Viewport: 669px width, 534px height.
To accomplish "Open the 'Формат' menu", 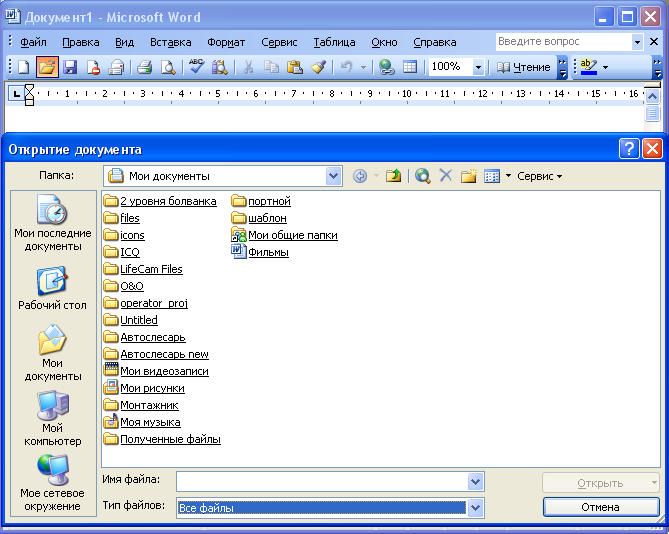I will (x=226, y=42).
